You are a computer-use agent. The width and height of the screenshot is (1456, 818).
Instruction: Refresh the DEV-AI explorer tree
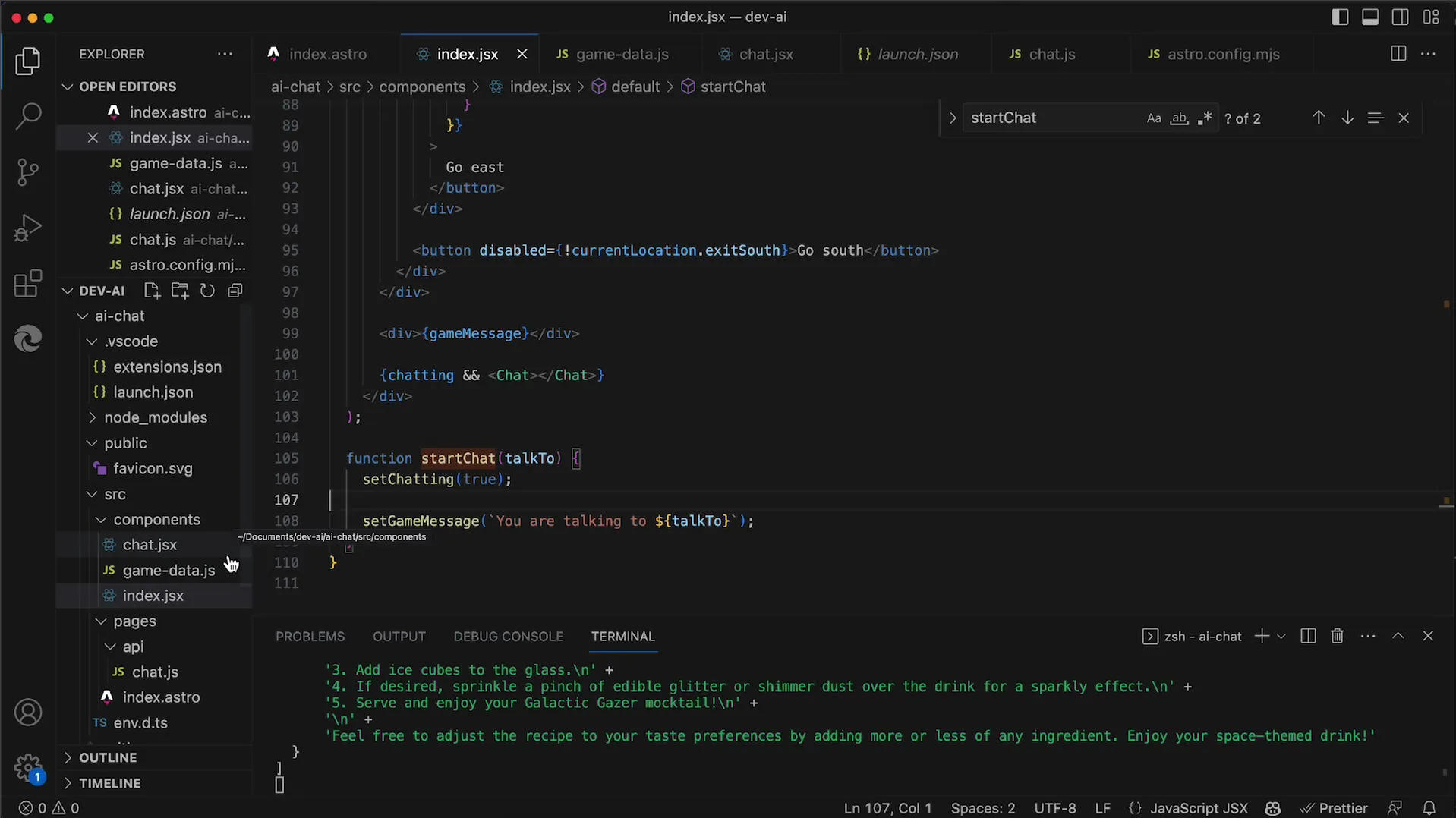[207, 291]
